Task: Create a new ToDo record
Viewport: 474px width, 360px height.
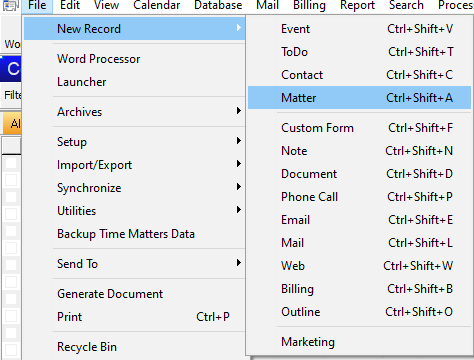Action: pos(359,52)
